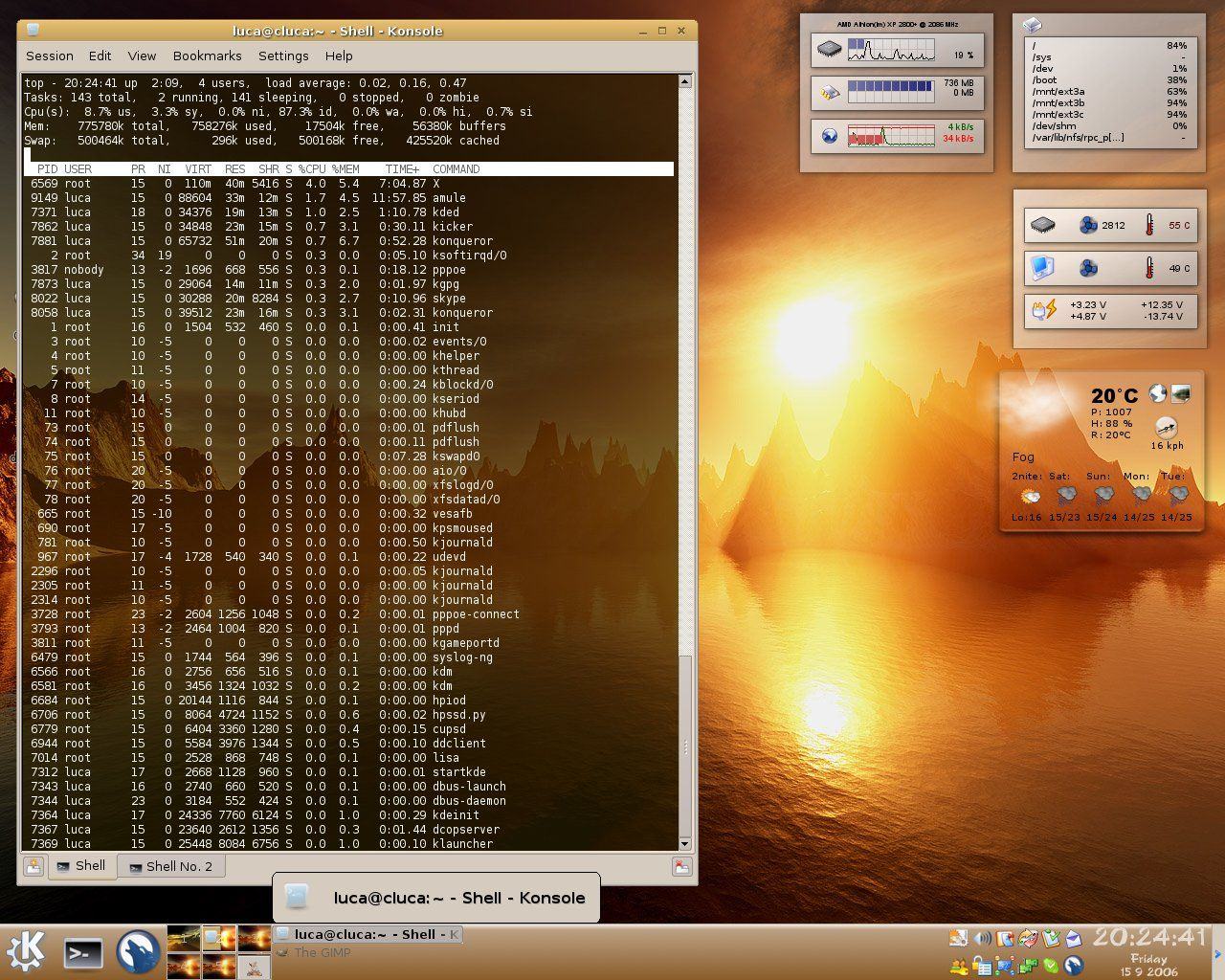Click the Konsole scrollbar up arrow
Viewport: 1225px width, 980px height.
tap(684, 81)
